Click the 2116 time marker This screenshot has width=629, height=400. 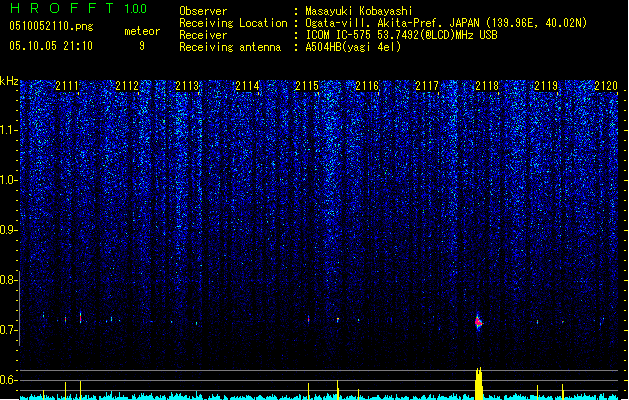367,86
